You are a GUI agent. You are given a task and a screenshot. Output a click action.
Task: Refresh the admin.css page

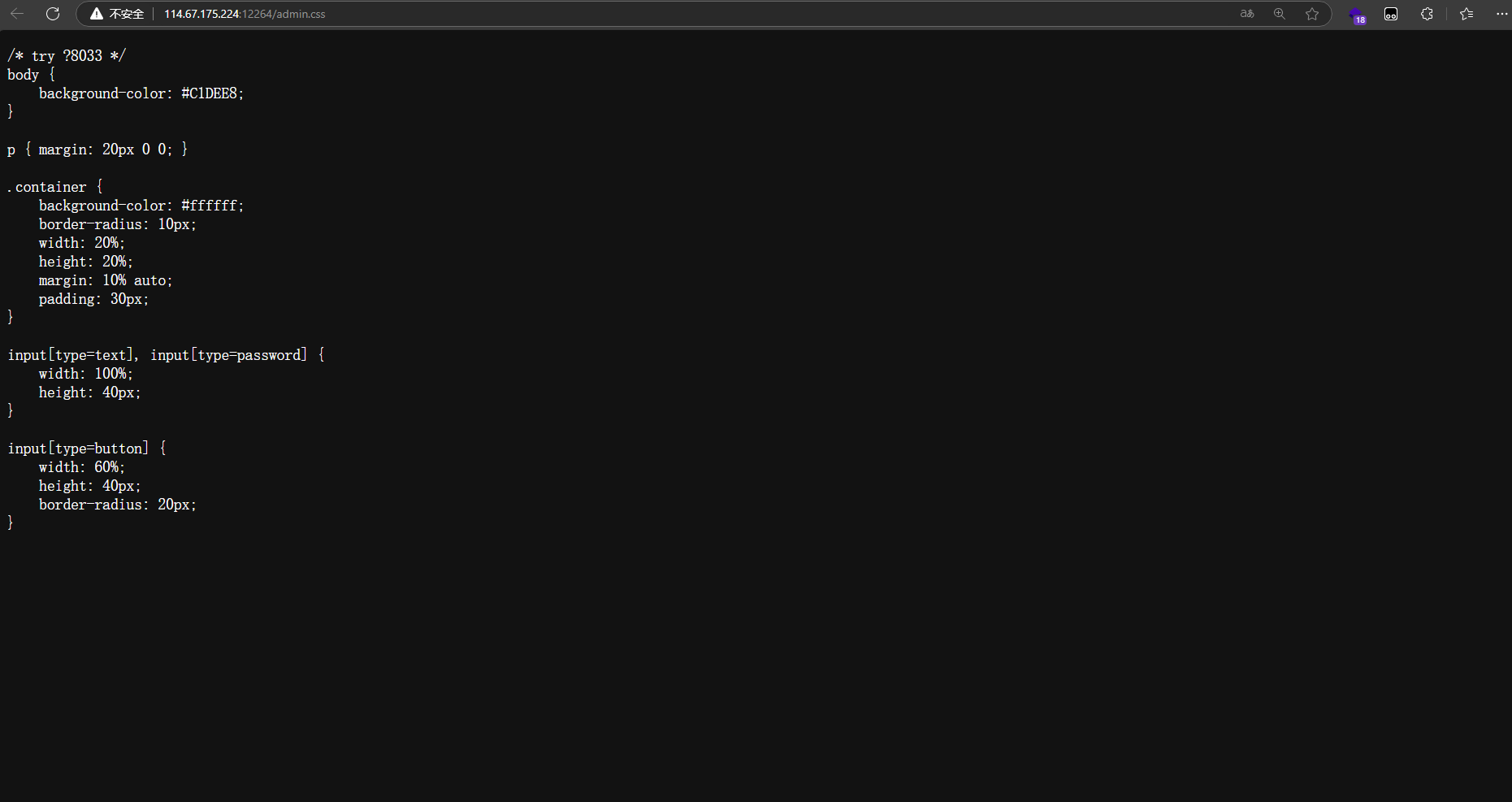(x=53, y=14)
